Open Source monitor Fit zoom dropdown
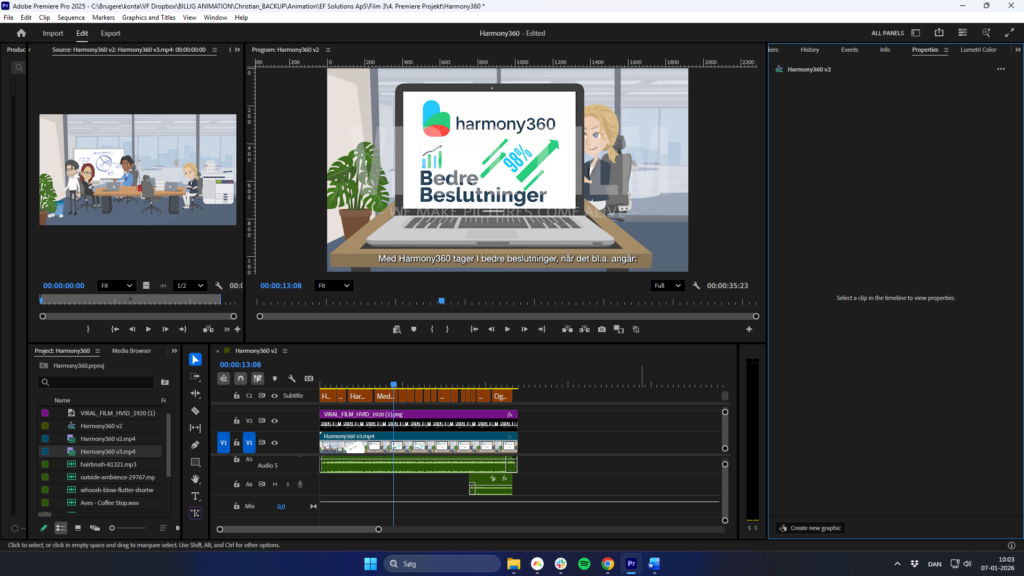Screen dimensions: 1024x576 [116, 285]
